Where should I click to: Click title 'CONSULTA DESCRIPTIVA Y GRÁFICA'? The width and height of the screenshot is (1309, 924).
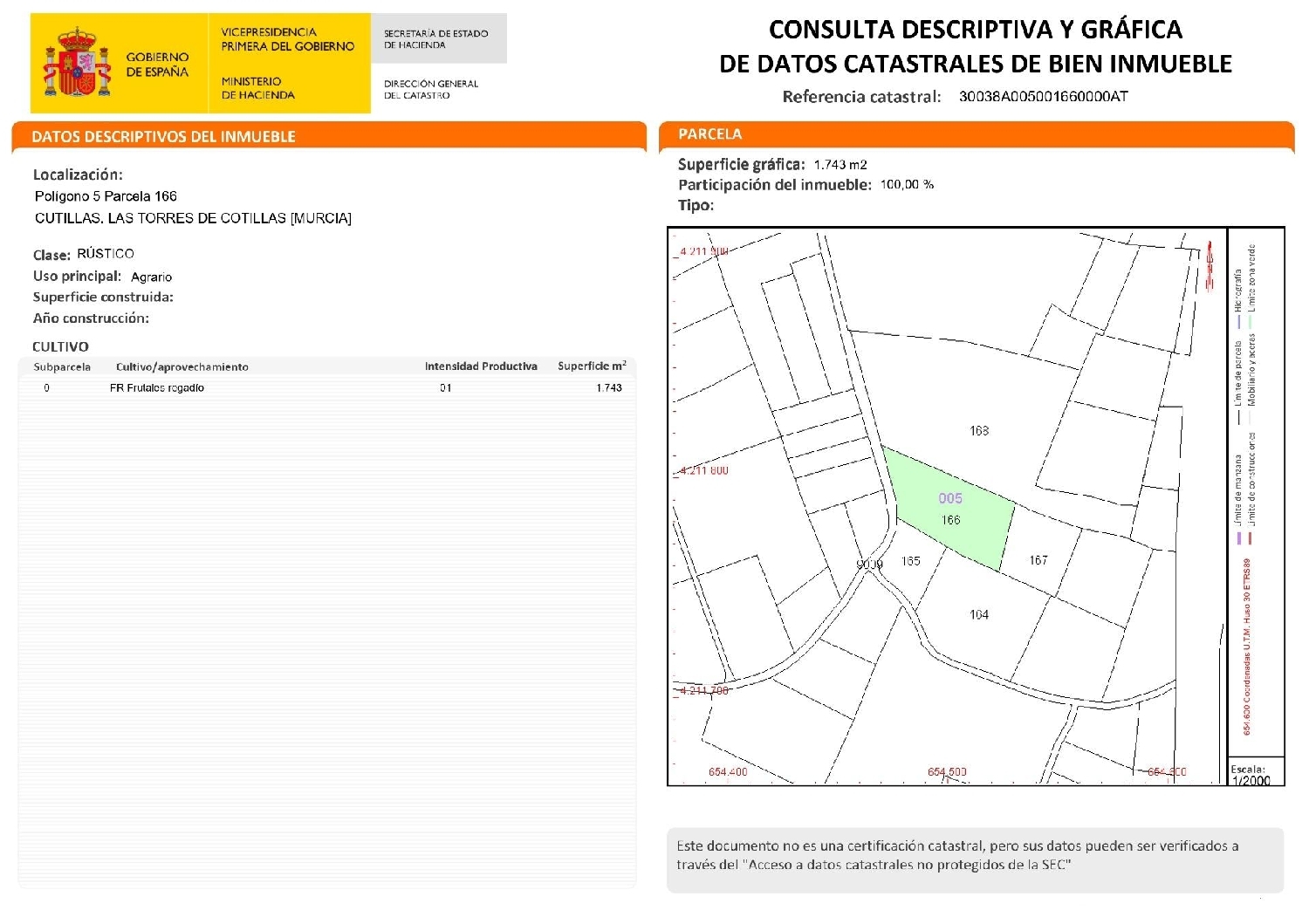pos(975,30)
